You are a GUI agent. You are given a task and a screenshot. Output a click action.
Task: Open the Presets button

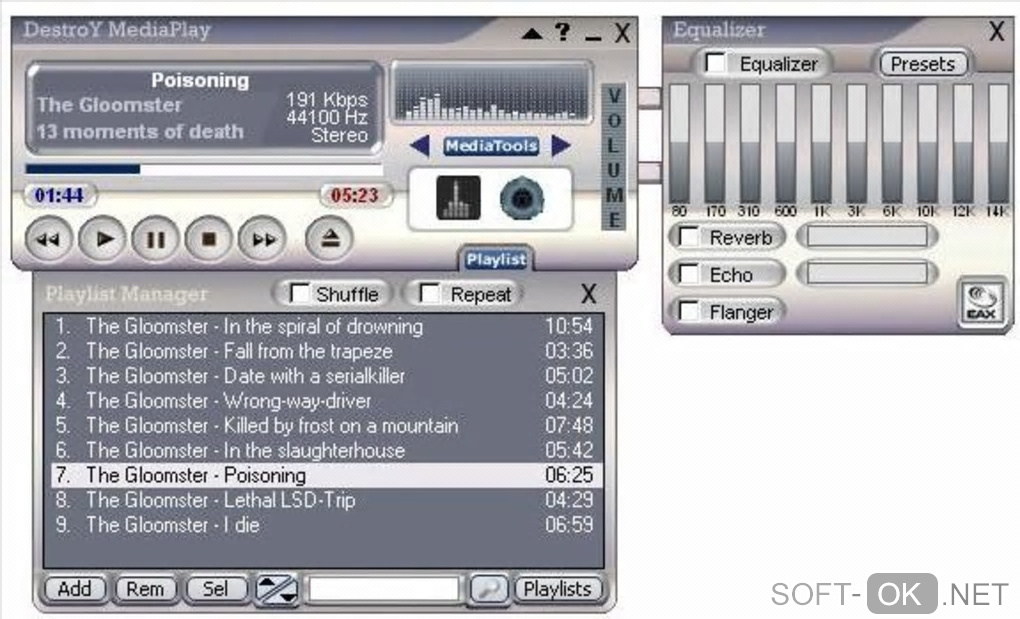coord(922,64)
